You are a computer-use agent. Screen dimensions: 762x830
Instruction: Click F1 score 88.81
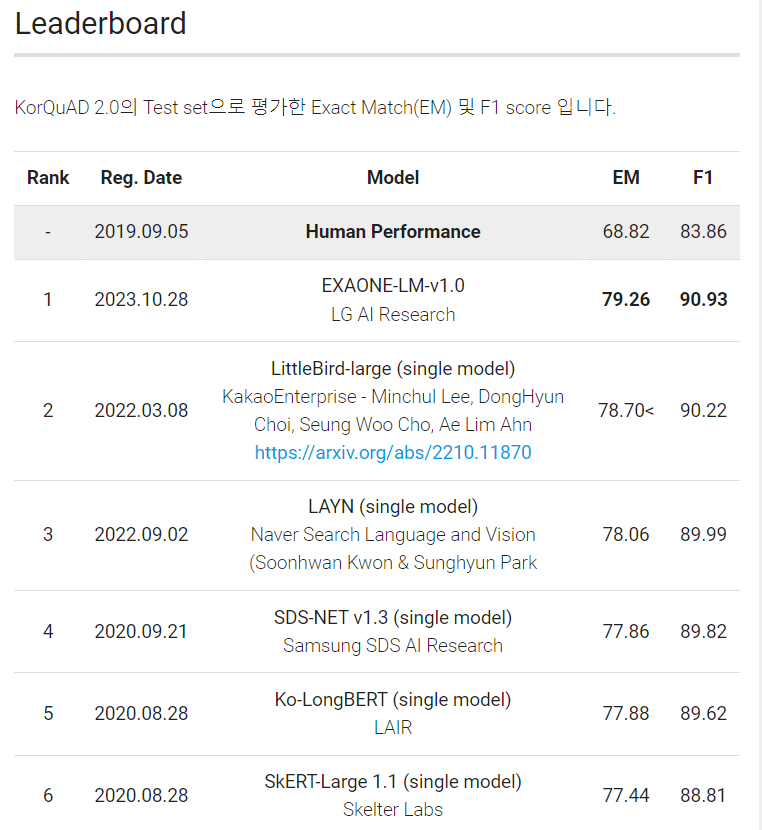click(x=703, y=796)
